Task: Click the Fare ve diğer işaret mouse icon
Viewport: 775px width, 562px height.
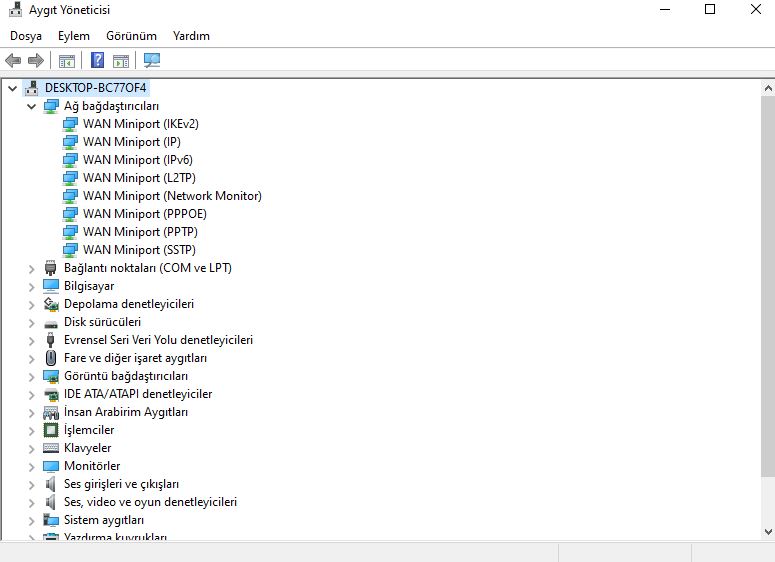Action: 50,358
